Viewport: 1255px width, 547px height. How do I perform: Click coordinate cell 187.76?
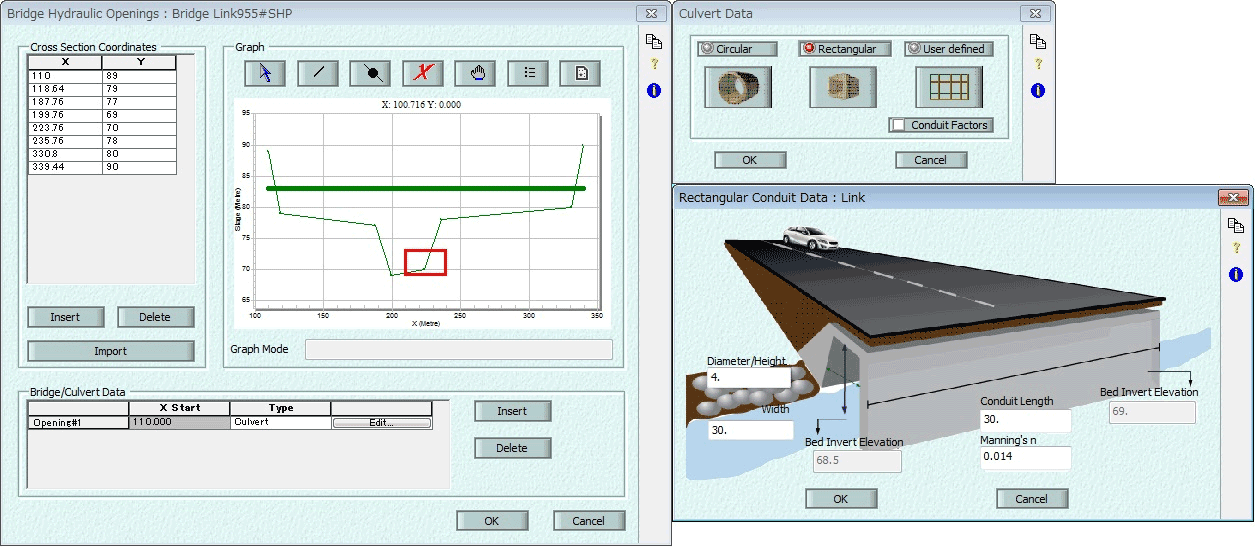pyautogui.click(x=65, y=102)
